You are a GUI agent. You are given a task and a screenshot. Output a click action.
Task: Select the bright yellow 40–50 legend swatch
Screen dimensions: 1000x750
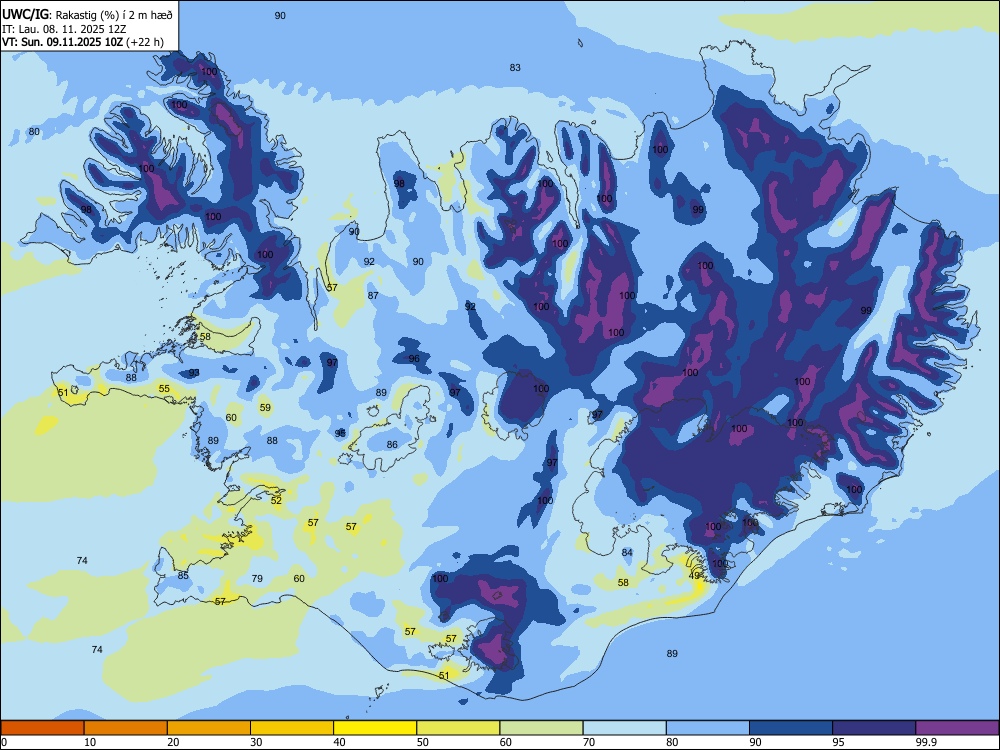(x=375, y=728)
